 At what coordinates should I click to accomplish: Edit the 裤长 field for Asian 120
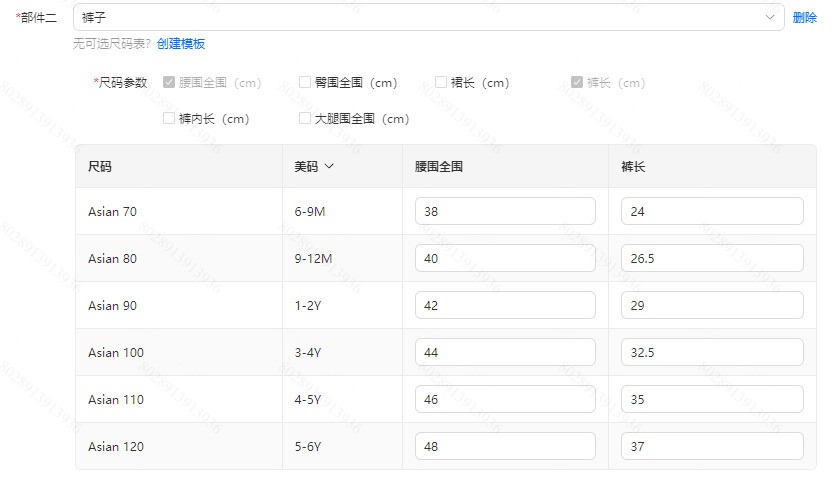[711, 446]
